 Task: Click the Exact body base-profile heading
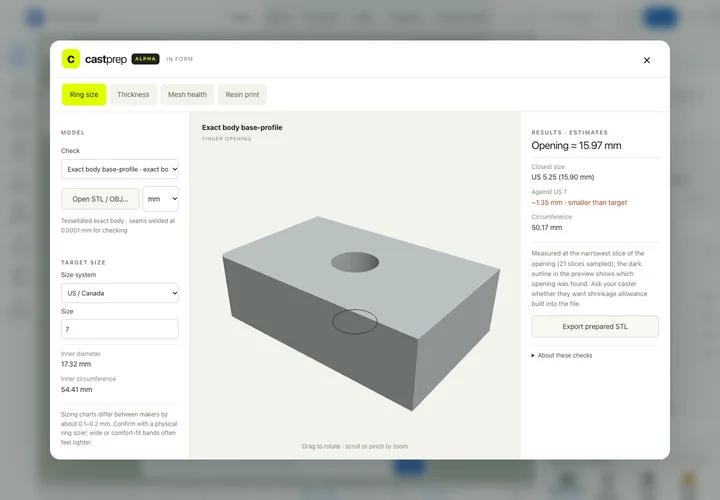(242, 128)
